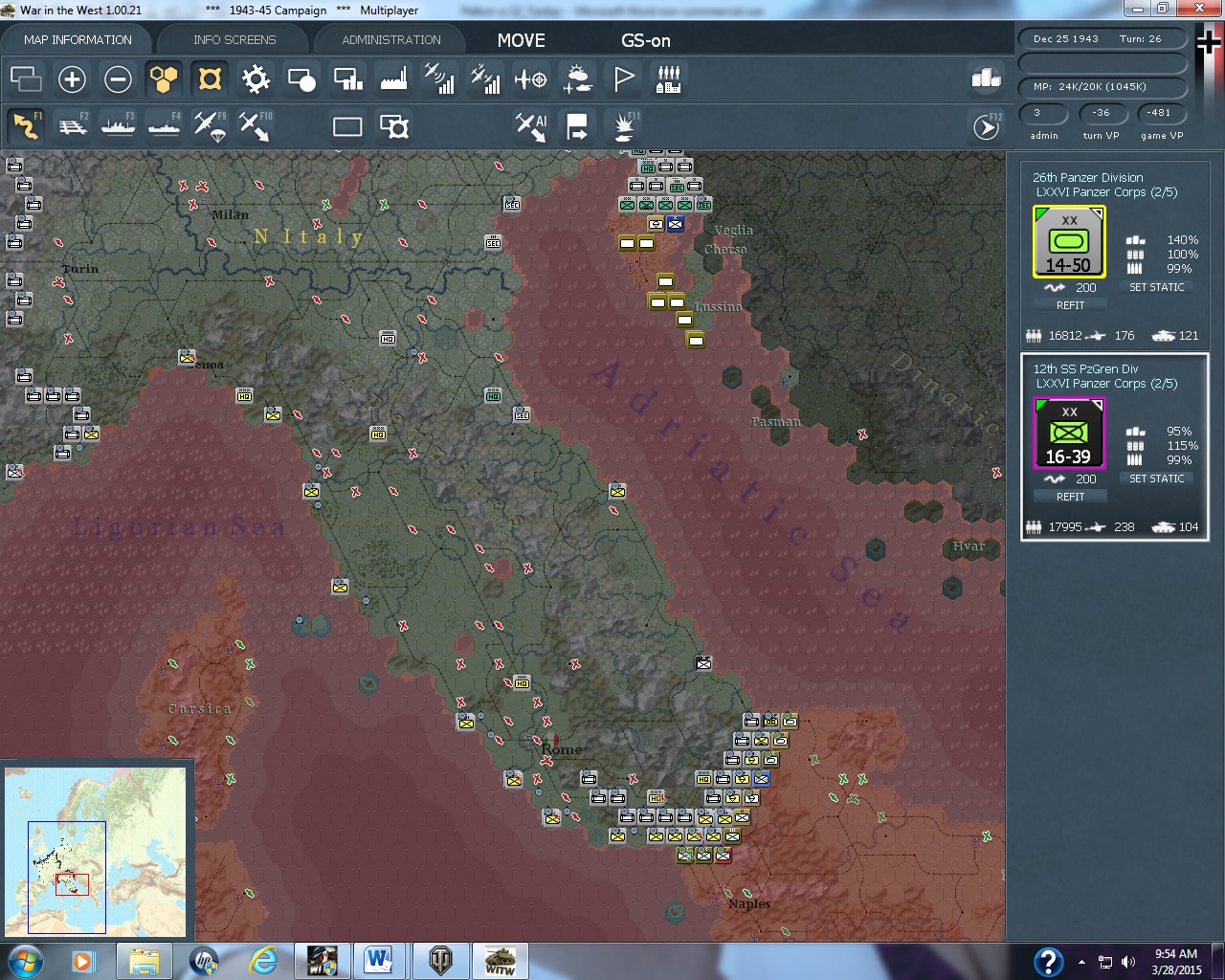Select ground Move mode (F1)
Viewport: 1225px width, 980px height.
tap(26, 126)
